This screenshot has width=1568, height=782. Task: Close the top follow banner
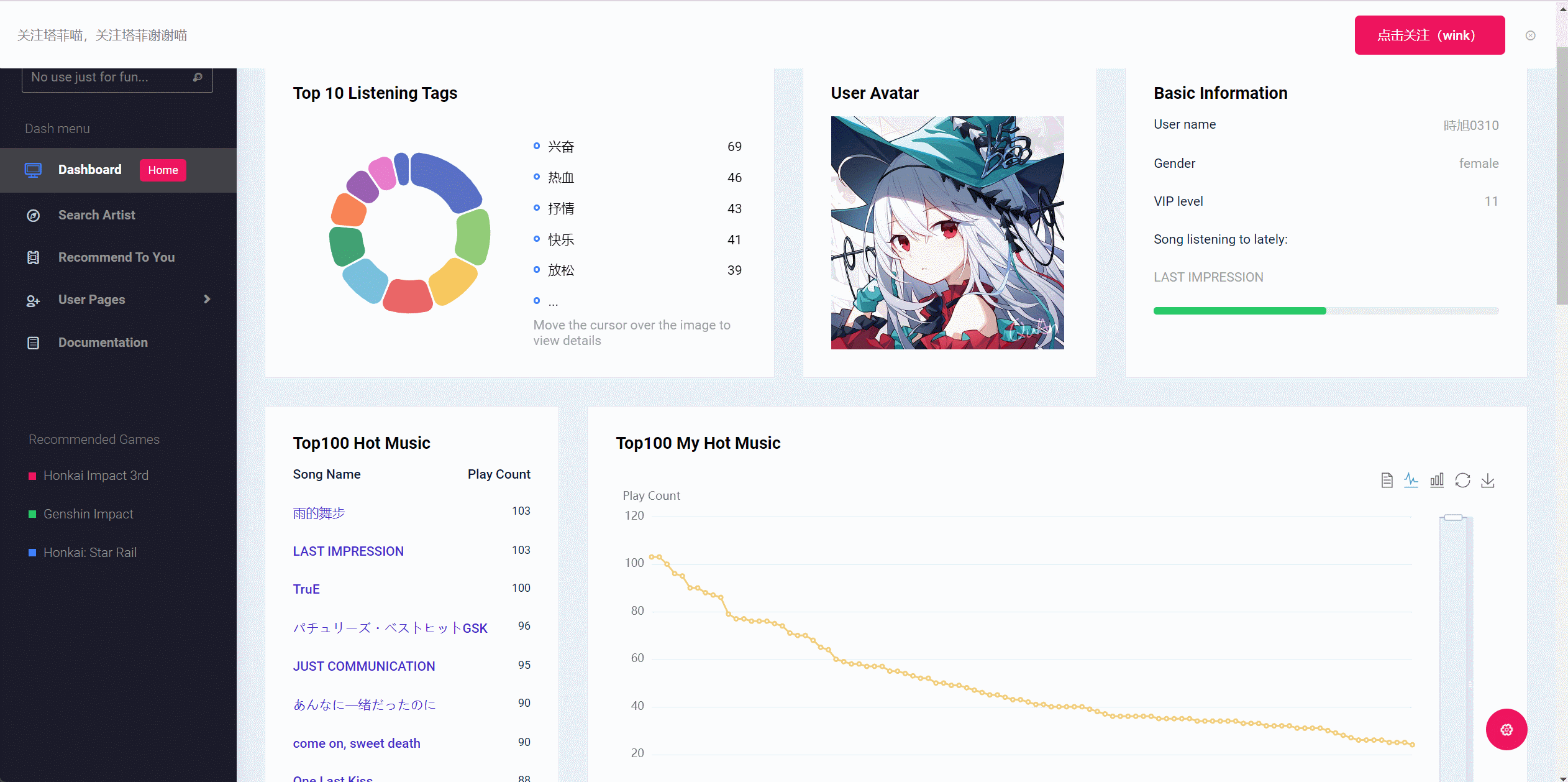pyautogui.click(x=1531, y=35)
